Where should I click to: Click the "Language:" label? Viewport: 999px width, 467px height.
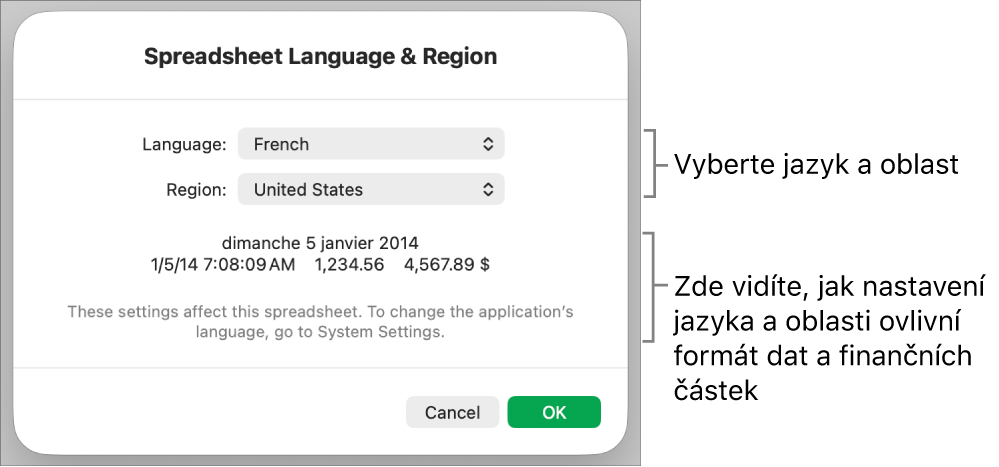click(185, 144)
